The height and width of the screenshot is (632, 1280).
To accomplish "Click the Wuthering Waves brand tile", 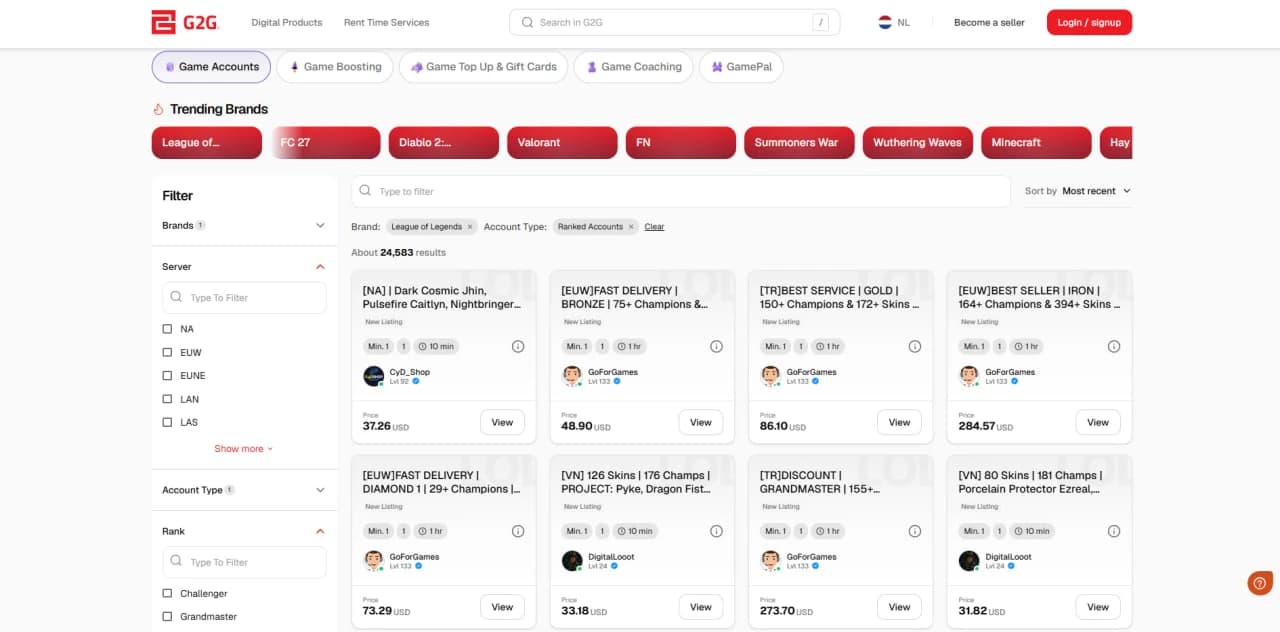I will coord(917,142).
